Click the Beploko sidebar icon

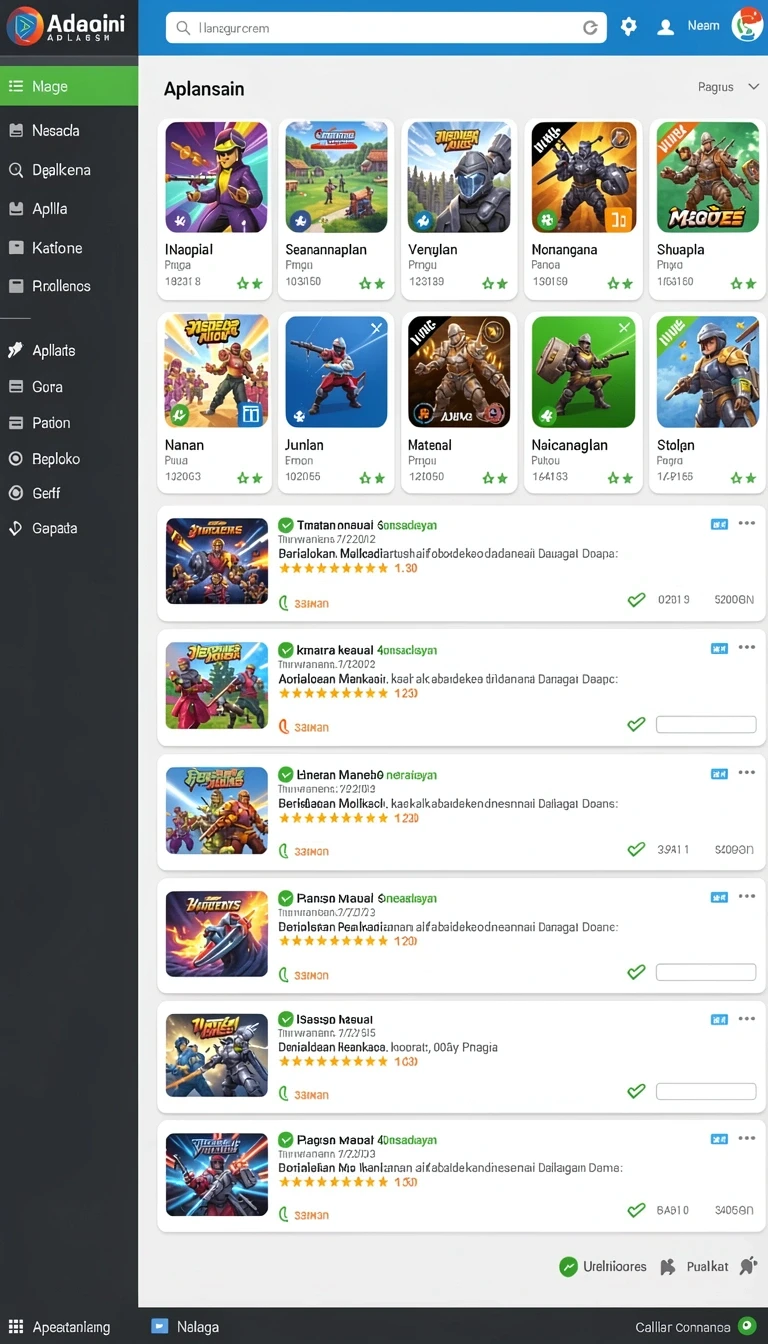(x=15, y=458)
